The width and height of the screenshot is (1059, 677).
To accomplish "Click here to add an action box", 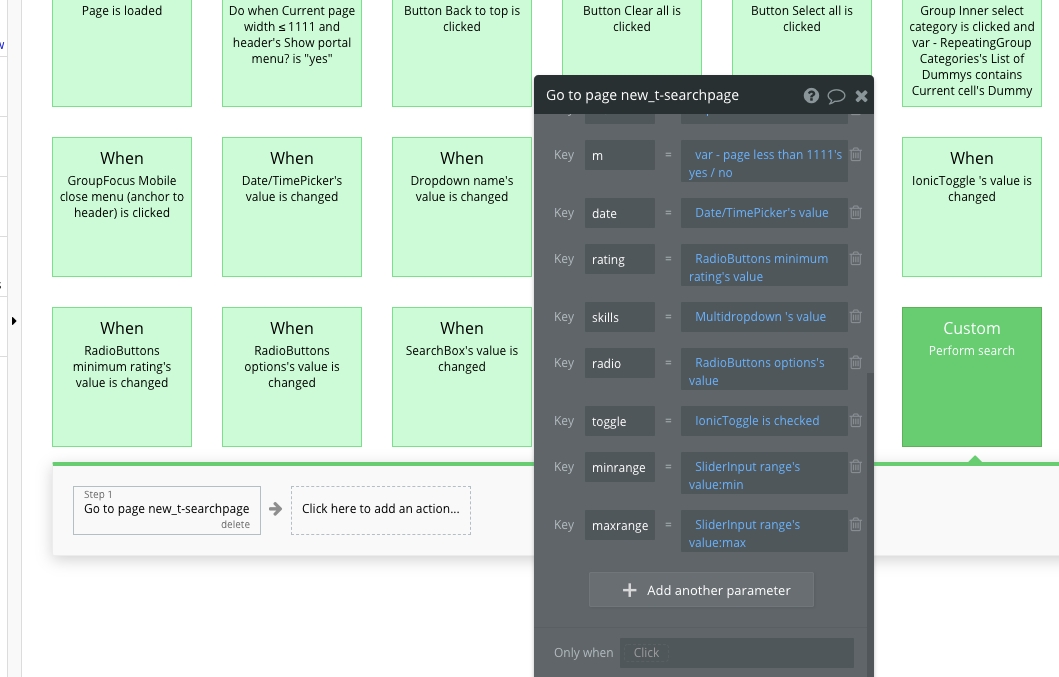I will click(380, 509).
